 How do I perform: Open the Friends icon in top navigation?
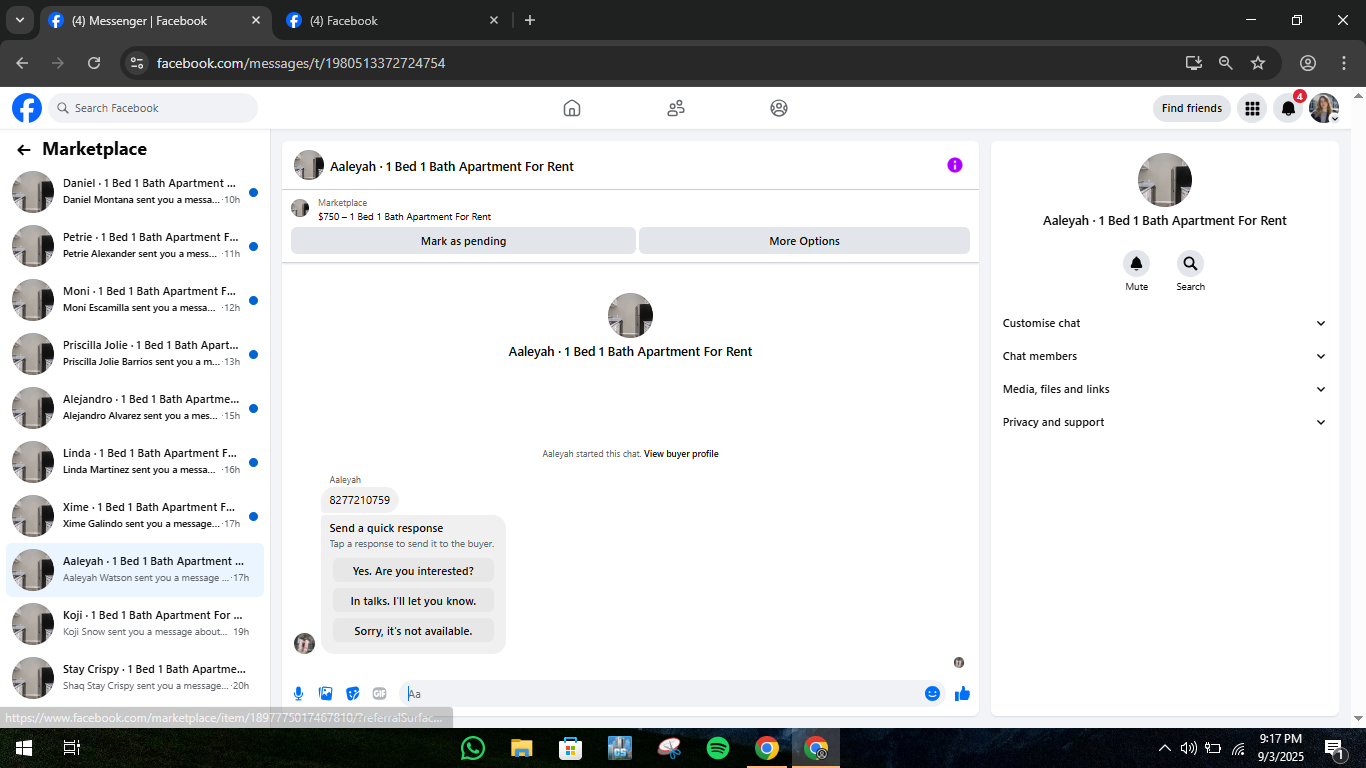[676, 108]
